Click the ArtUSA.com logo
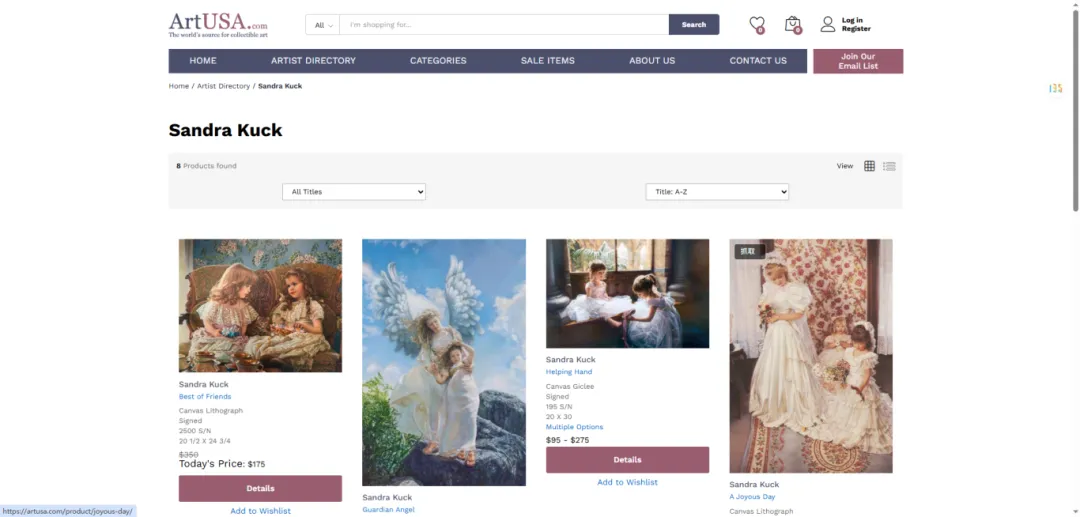The image size is (1080, 517). [x=218, y=25]
